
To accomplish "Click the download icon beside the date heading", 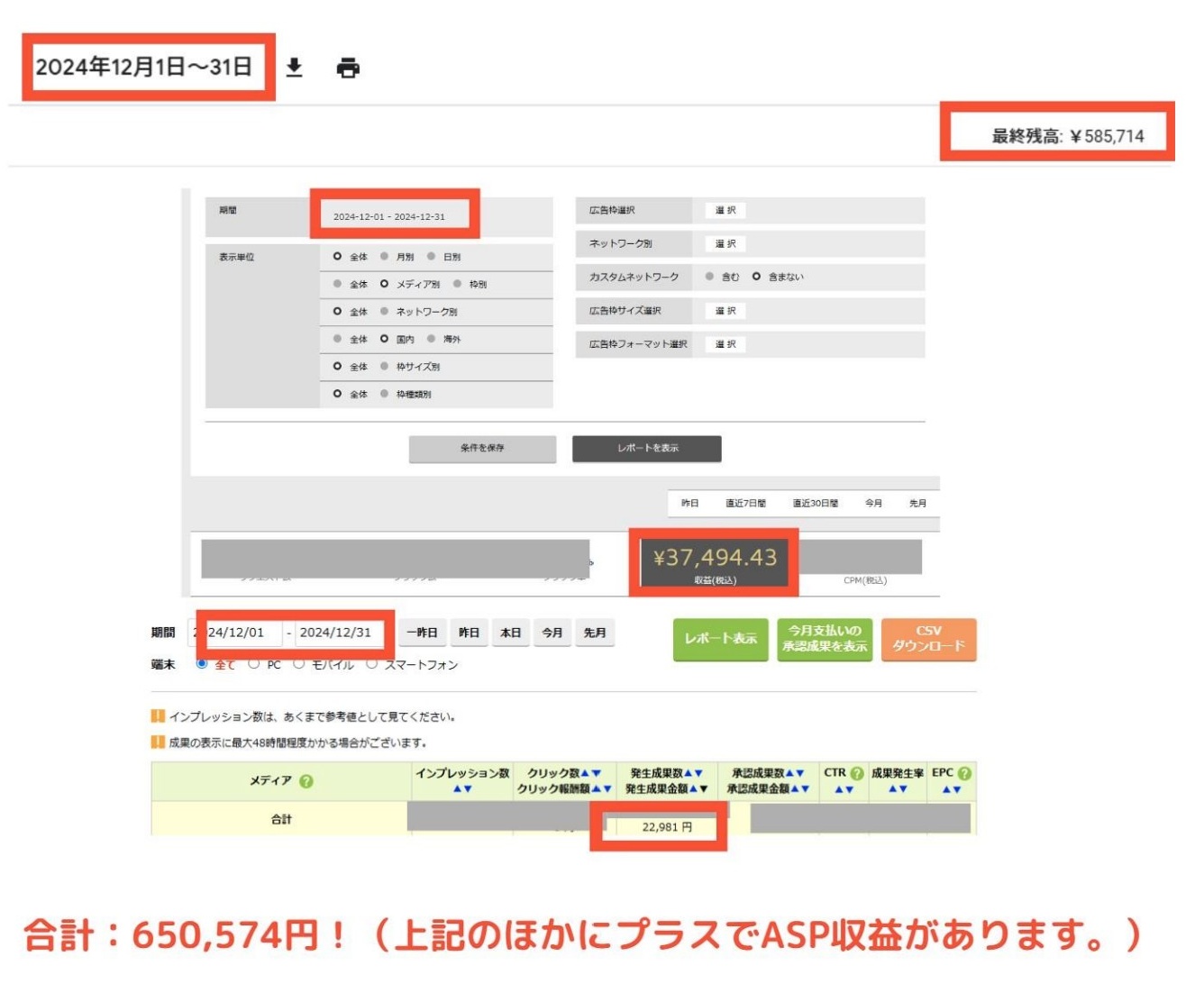I will [294, 68].
